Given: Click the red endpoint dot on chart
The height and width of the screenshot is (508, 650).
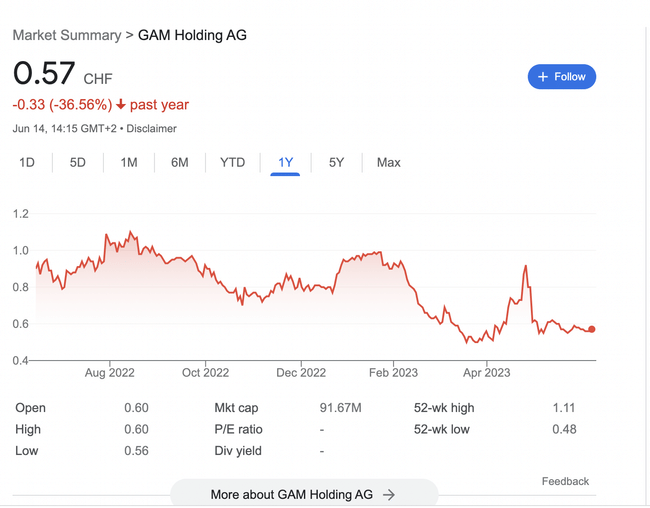Looking at the screenshot, I should [592, 329].
